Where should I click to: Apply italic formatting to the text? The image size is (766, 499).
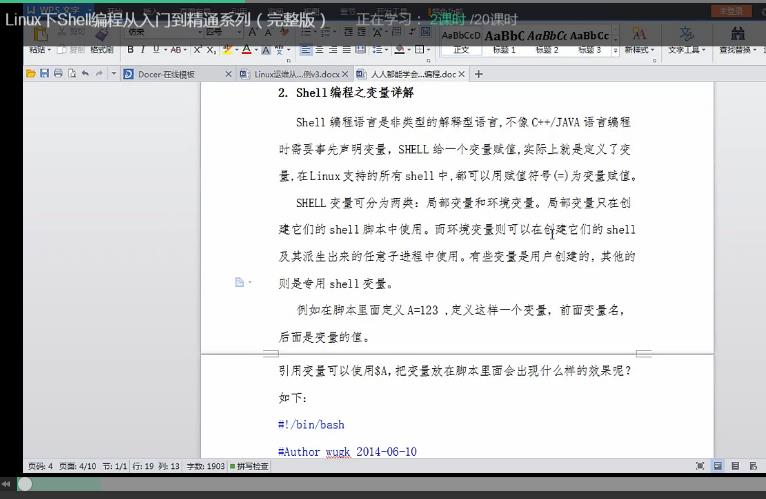click(143, 49)
